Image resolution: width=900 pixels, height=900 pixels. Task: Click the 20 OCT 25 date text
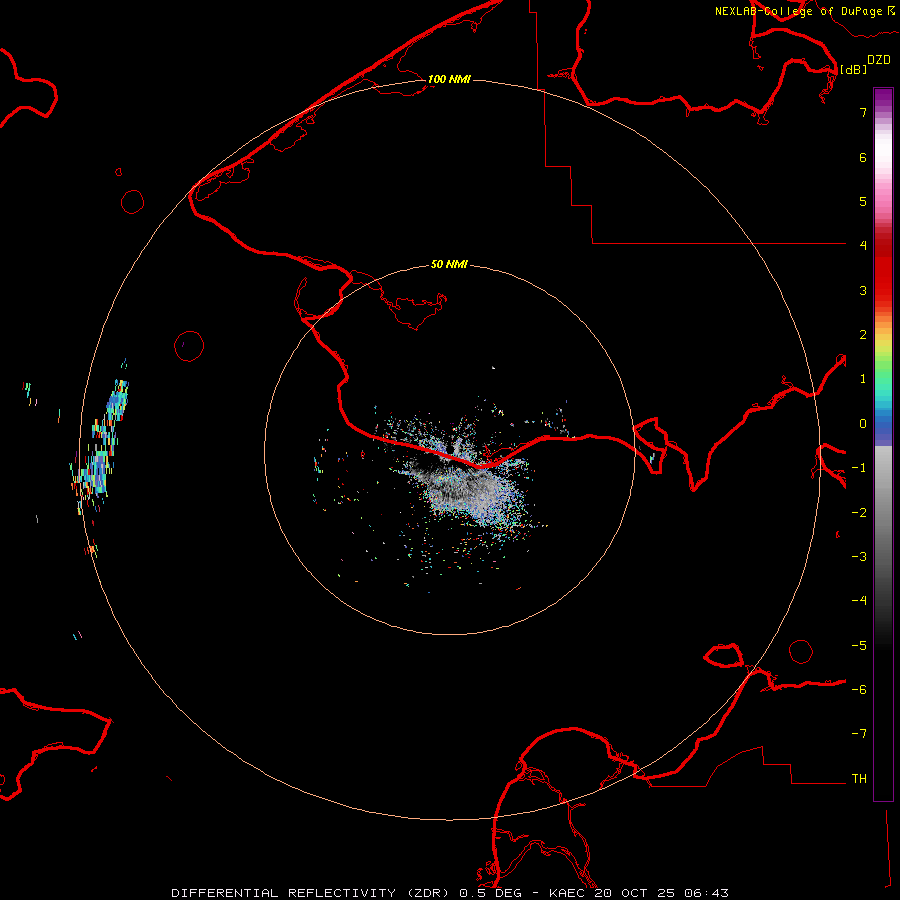(x=637, y=893)
